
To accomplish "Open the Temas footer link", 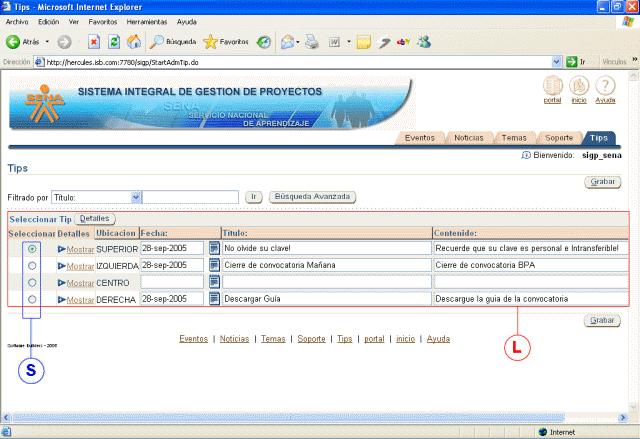I will [273, 339].
